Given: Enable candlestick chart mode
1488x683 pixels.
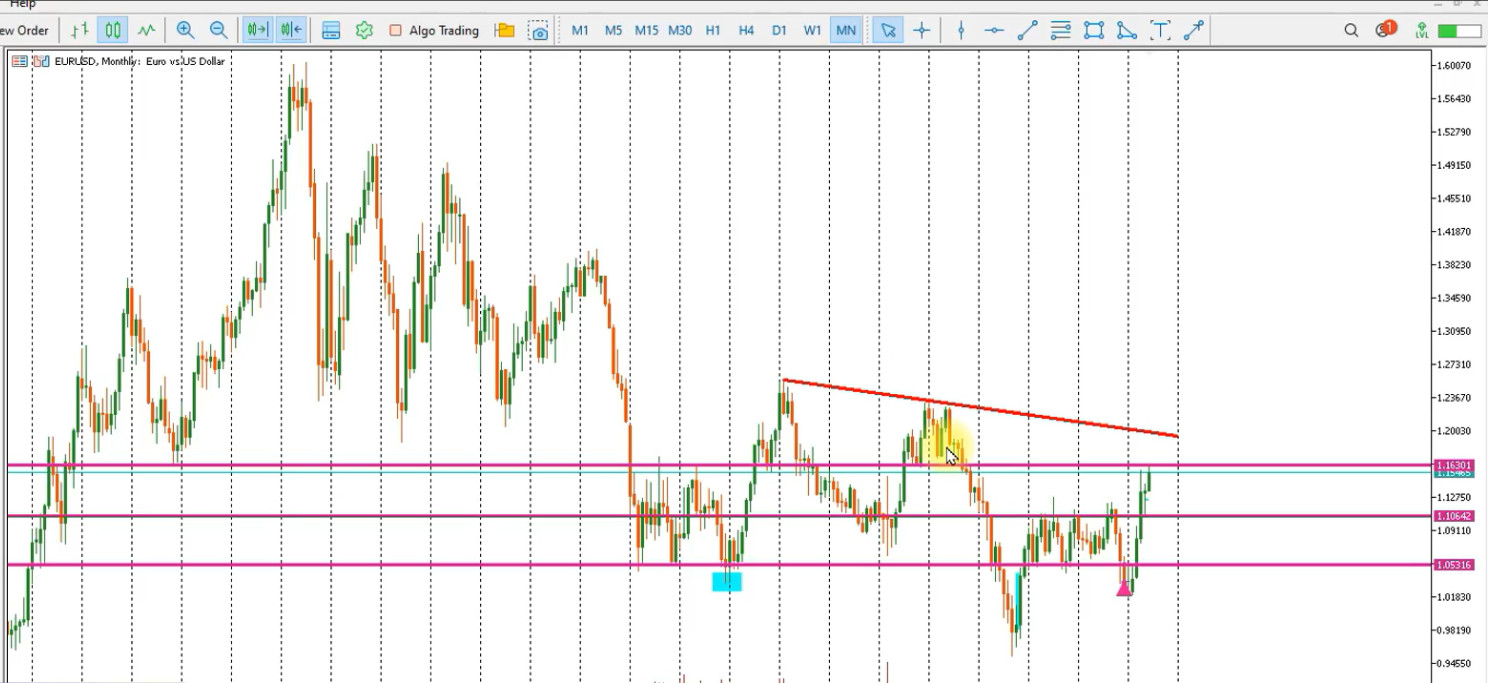Looking at the screenshot, I should 113,31.
